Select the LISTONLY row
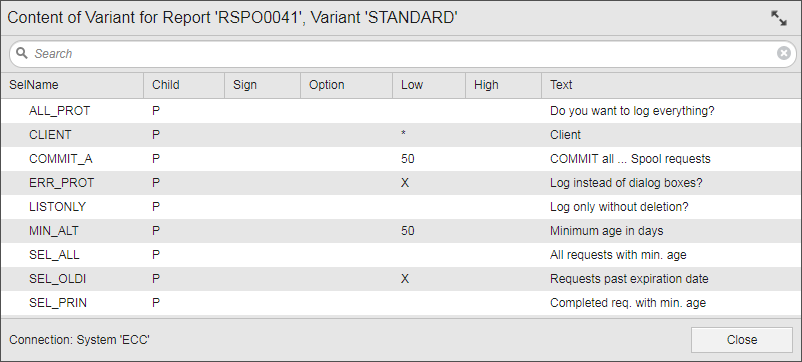The width and height of the screenshot is (802, 362). [401, 207]
